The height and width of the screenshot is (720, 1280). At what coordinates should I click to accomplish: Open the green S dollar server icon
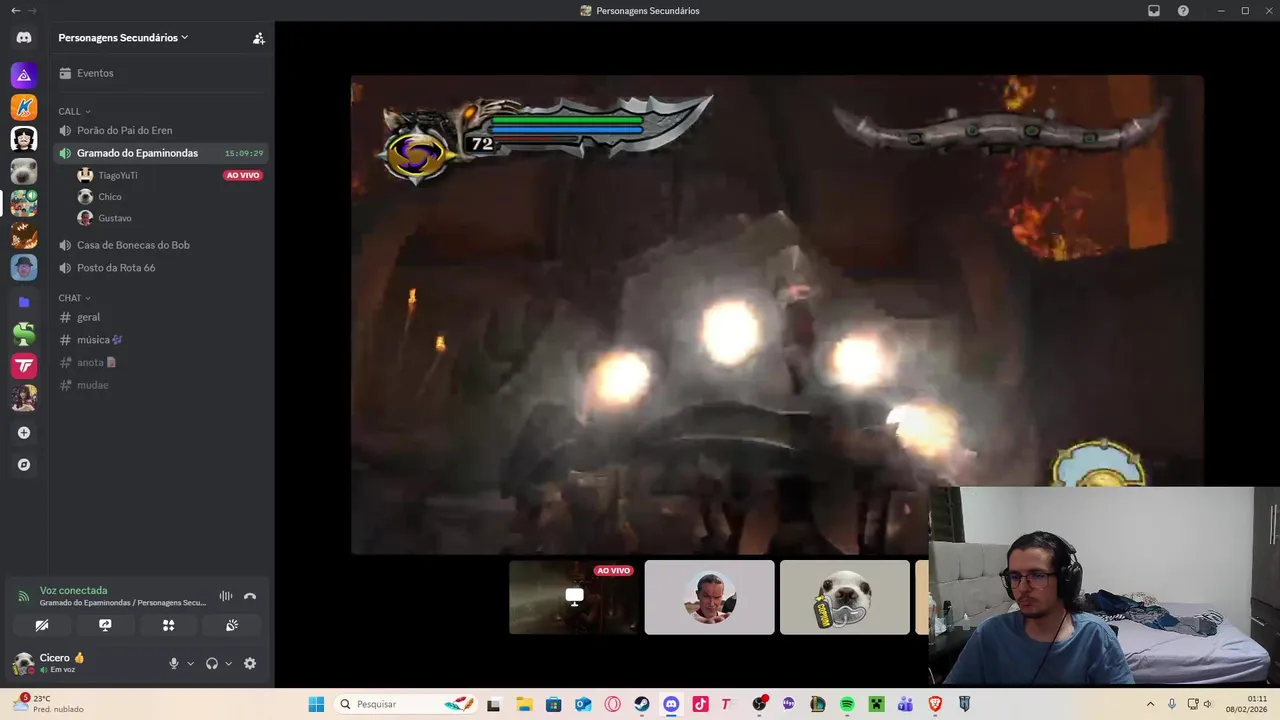pos(24,334)
